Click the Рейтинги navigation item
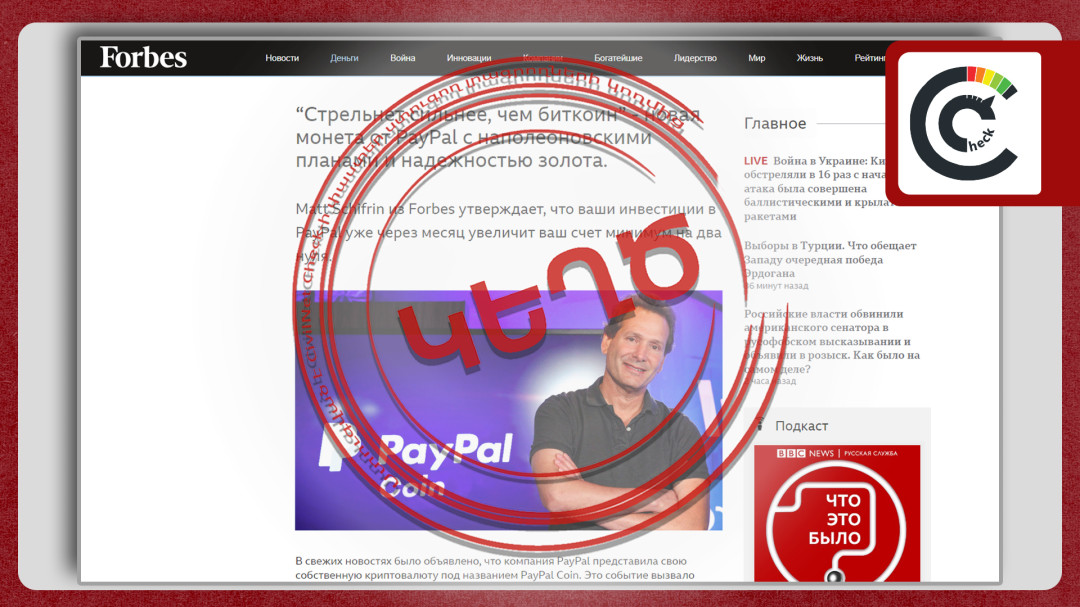This screenshot has height=607, width=1080. pyautogui.click(x=871, y=58)
